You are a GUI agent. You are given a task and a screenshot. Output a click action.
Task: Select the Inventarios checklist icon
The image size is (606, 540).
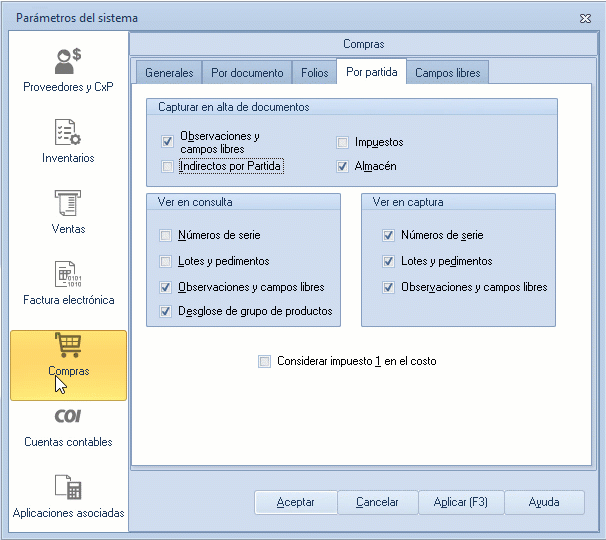coord(68,133)
